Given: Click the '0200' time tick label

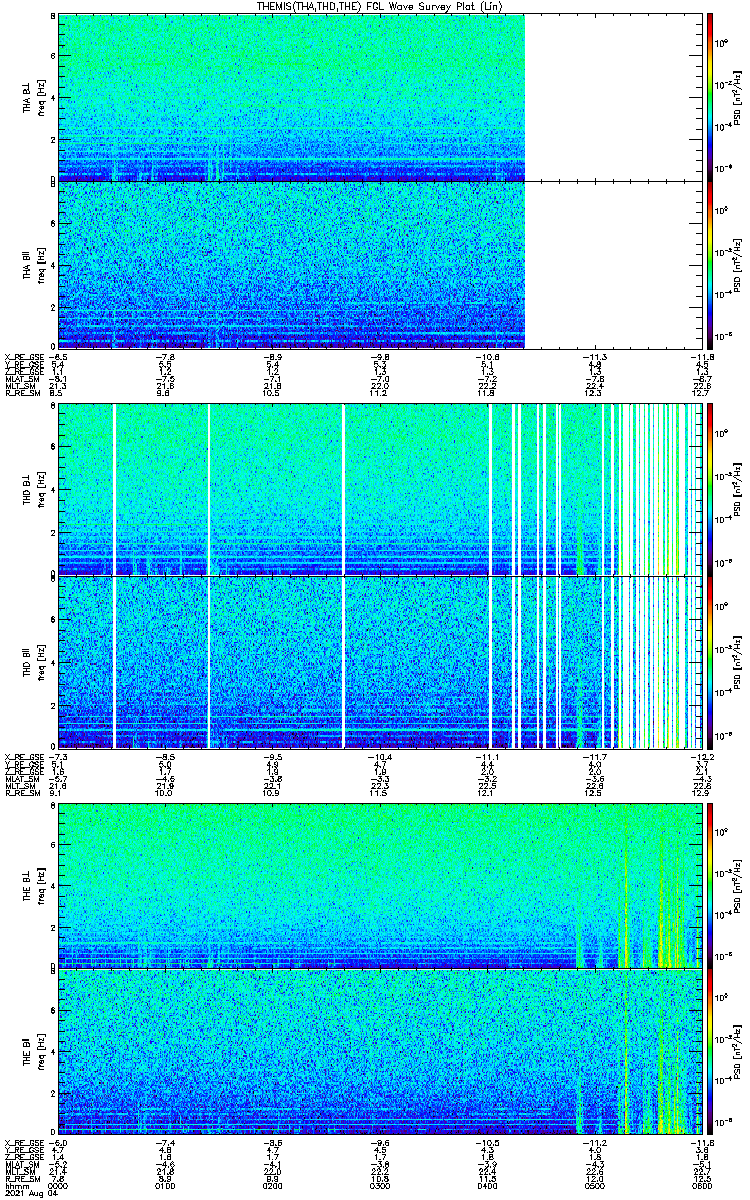Looking at the screenshot, I should tap(272, 1186).
